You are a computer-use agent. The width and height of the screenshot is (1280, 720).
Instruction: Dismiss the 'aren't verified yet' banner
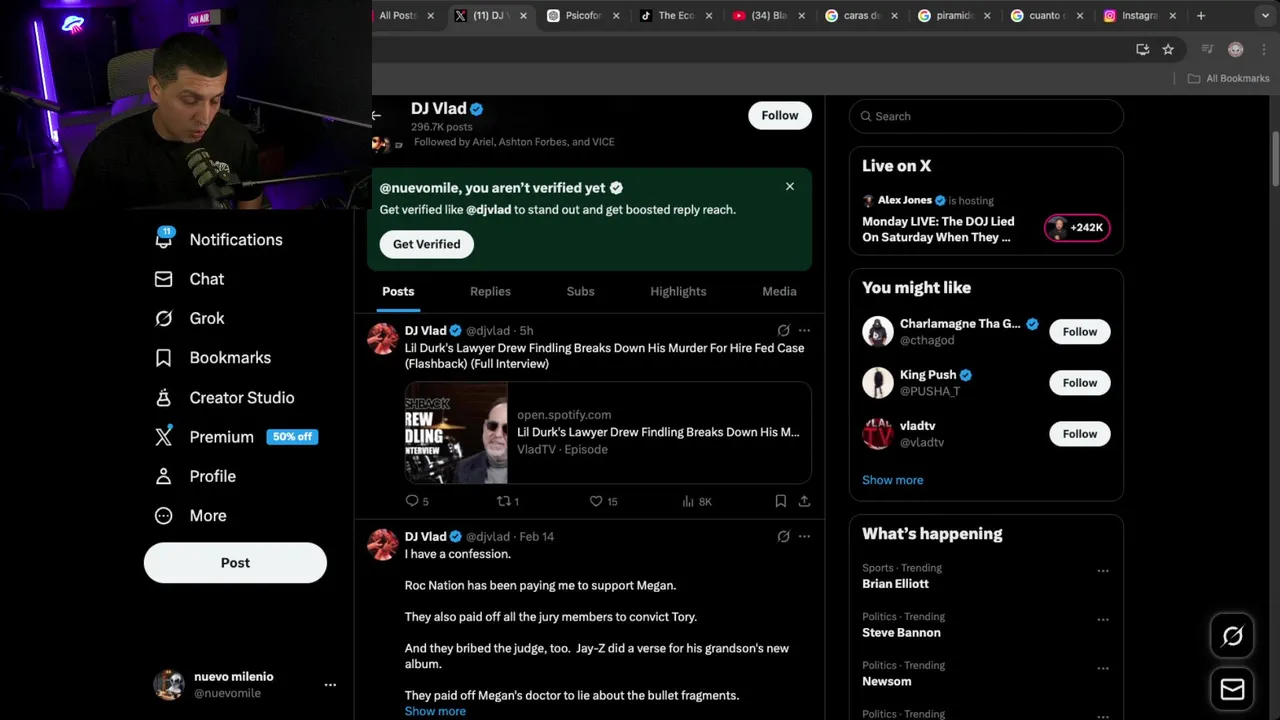(790, 186)
